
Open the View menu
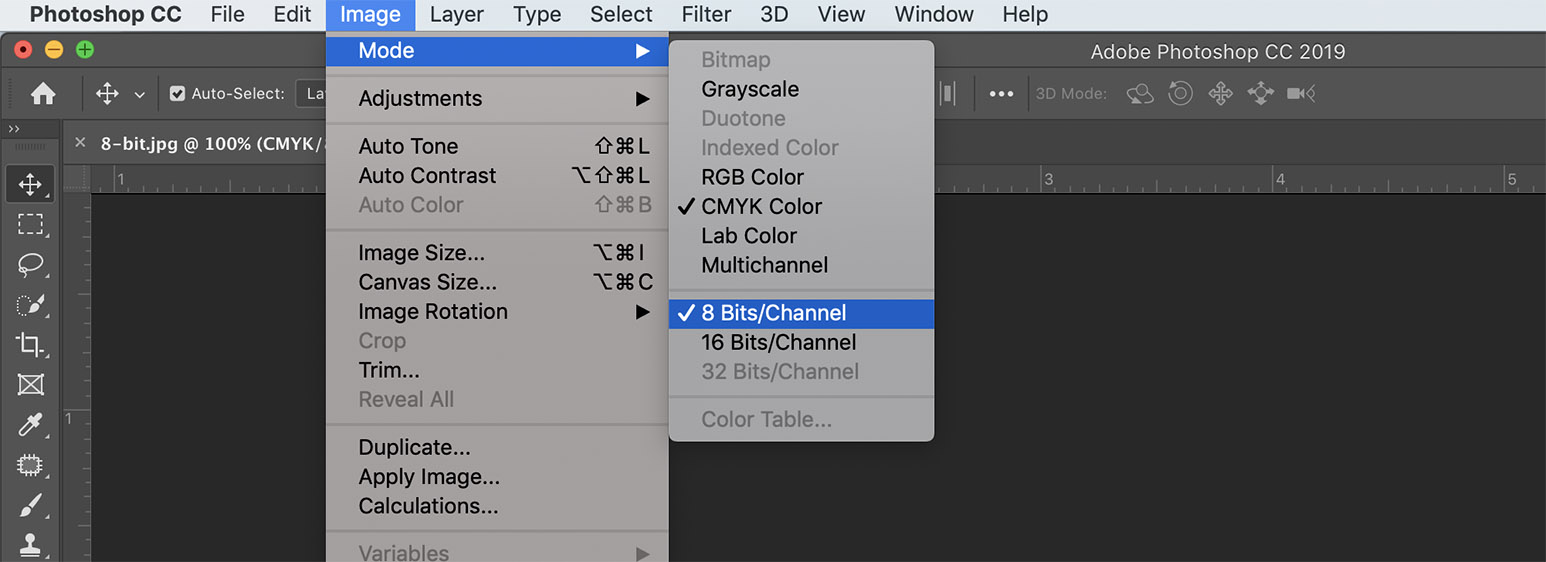coord(841,14)
